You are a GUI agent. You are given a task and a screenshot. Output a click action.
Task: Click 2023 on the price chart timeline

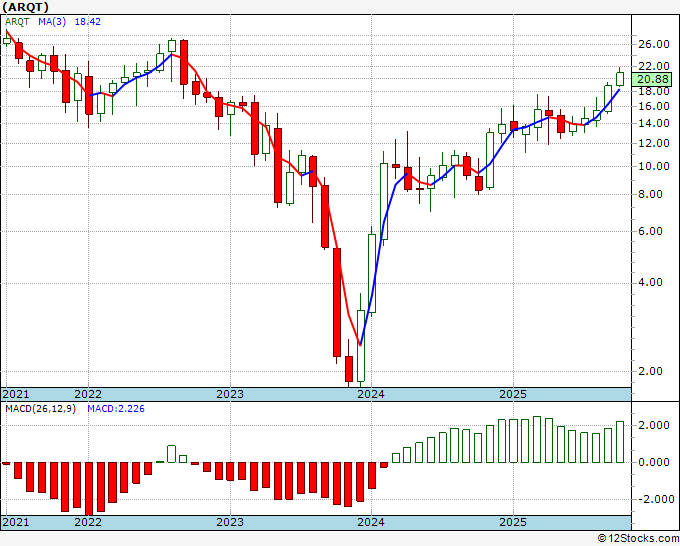(x=230, y=394)
